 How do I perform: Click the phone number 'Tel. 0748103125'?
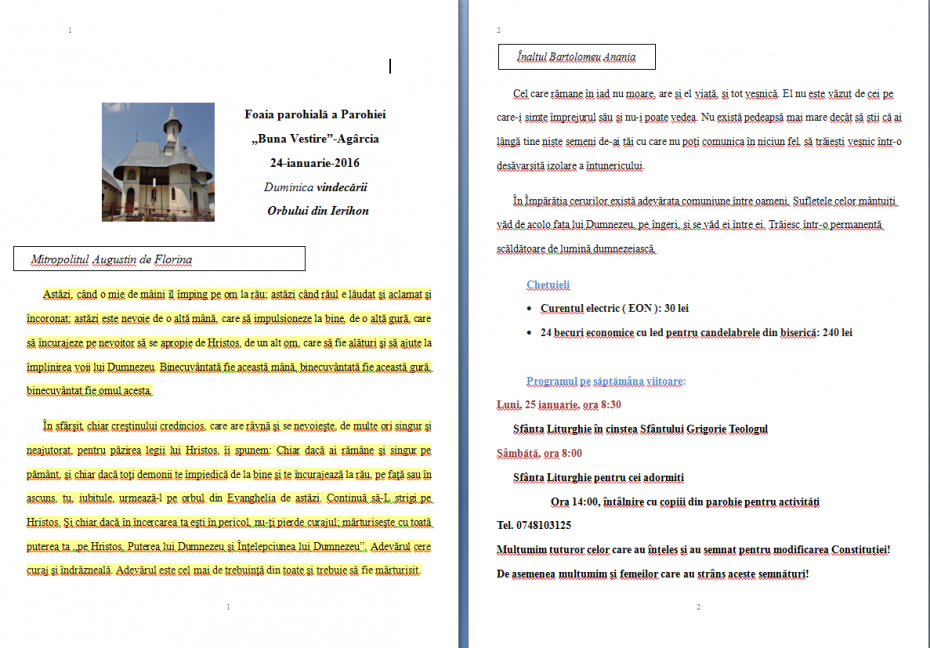coord(534,525)
